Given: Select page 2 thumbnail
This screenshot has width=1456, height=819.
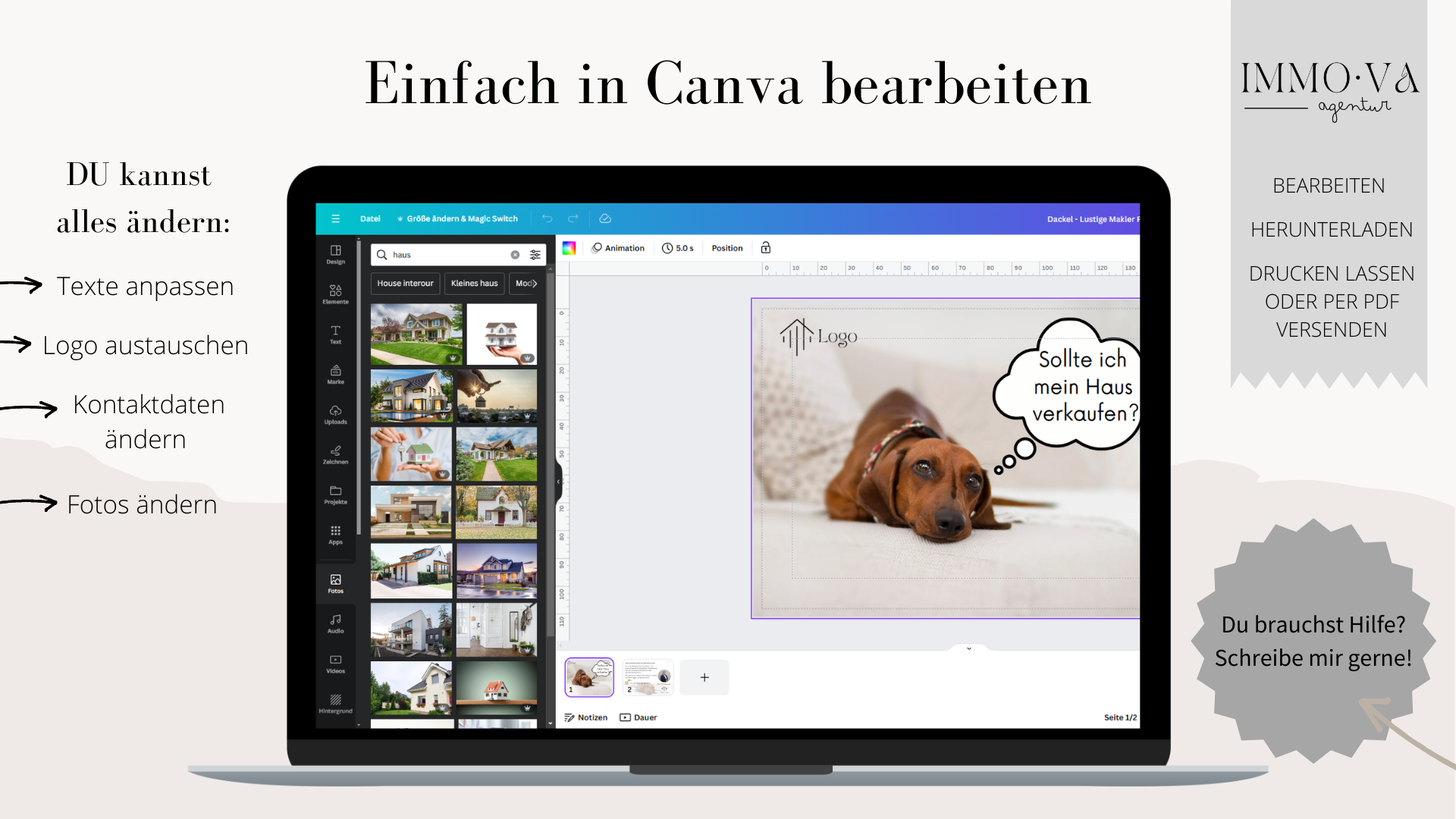Looking at the screenshot, I should [x=648, y=677].
